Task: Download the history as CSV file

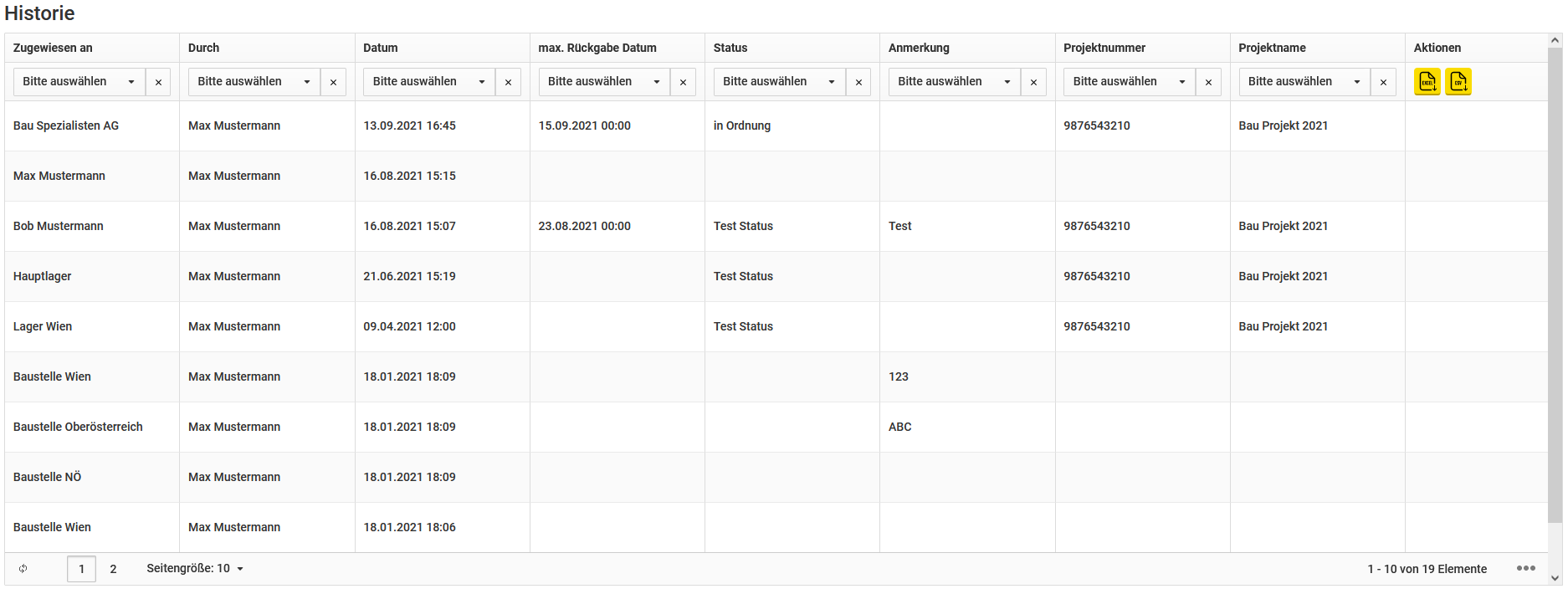Action: pyautogui.click(x=1458, y=82)
